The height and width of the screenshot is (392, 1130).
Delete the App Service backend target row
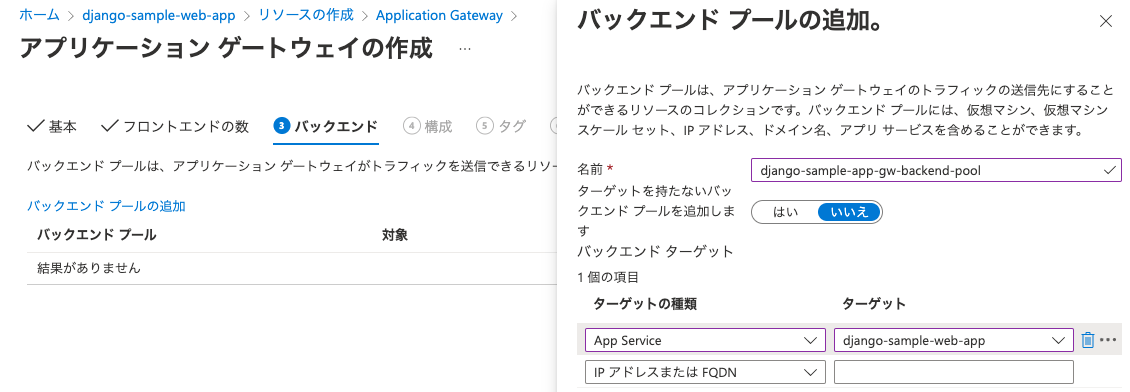pyautogui.click(x=1088, y=339)
